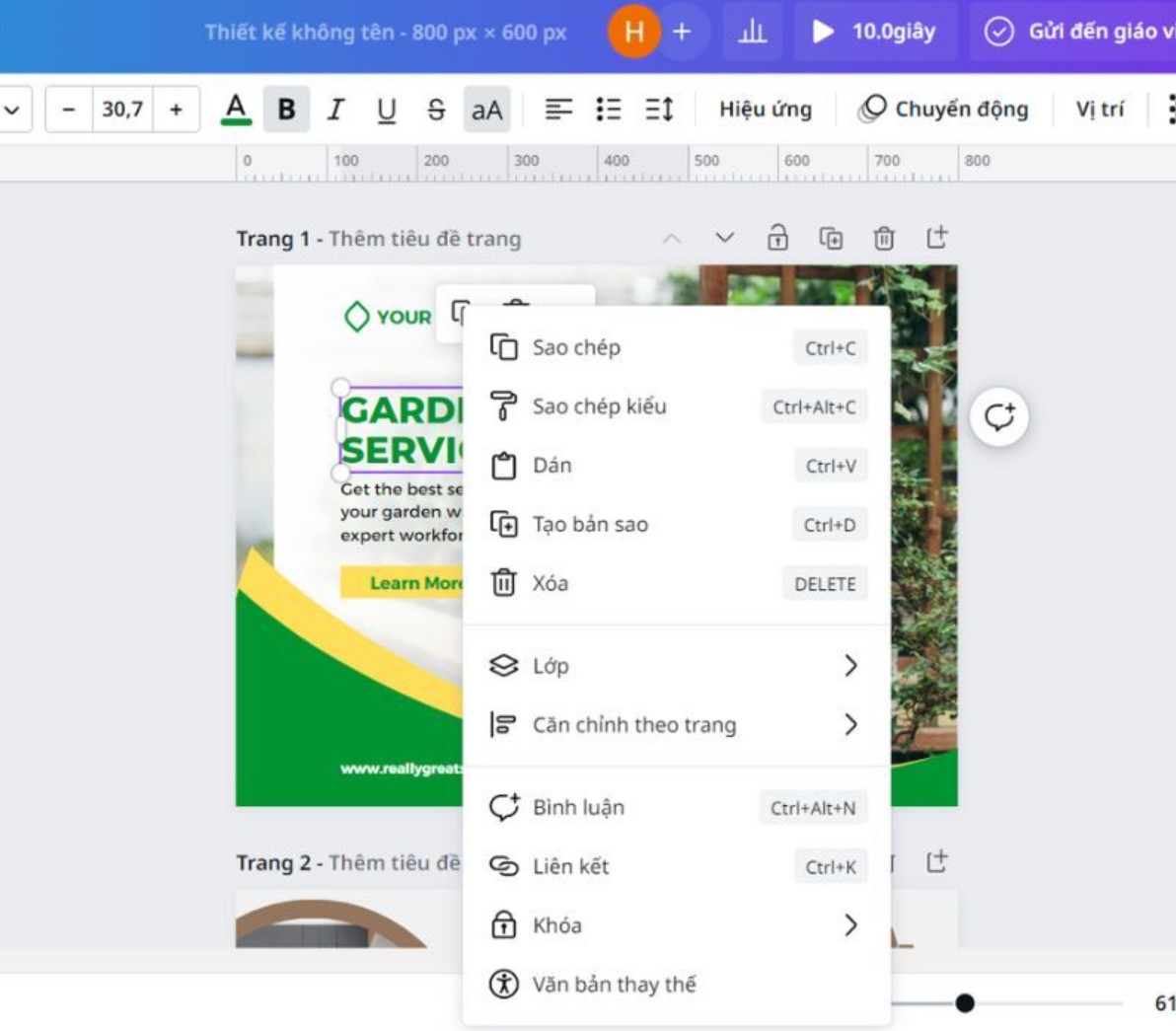Delete page 1 with the trash icon
Screen dimensions: 1176x1031
(x=884, y=238)
